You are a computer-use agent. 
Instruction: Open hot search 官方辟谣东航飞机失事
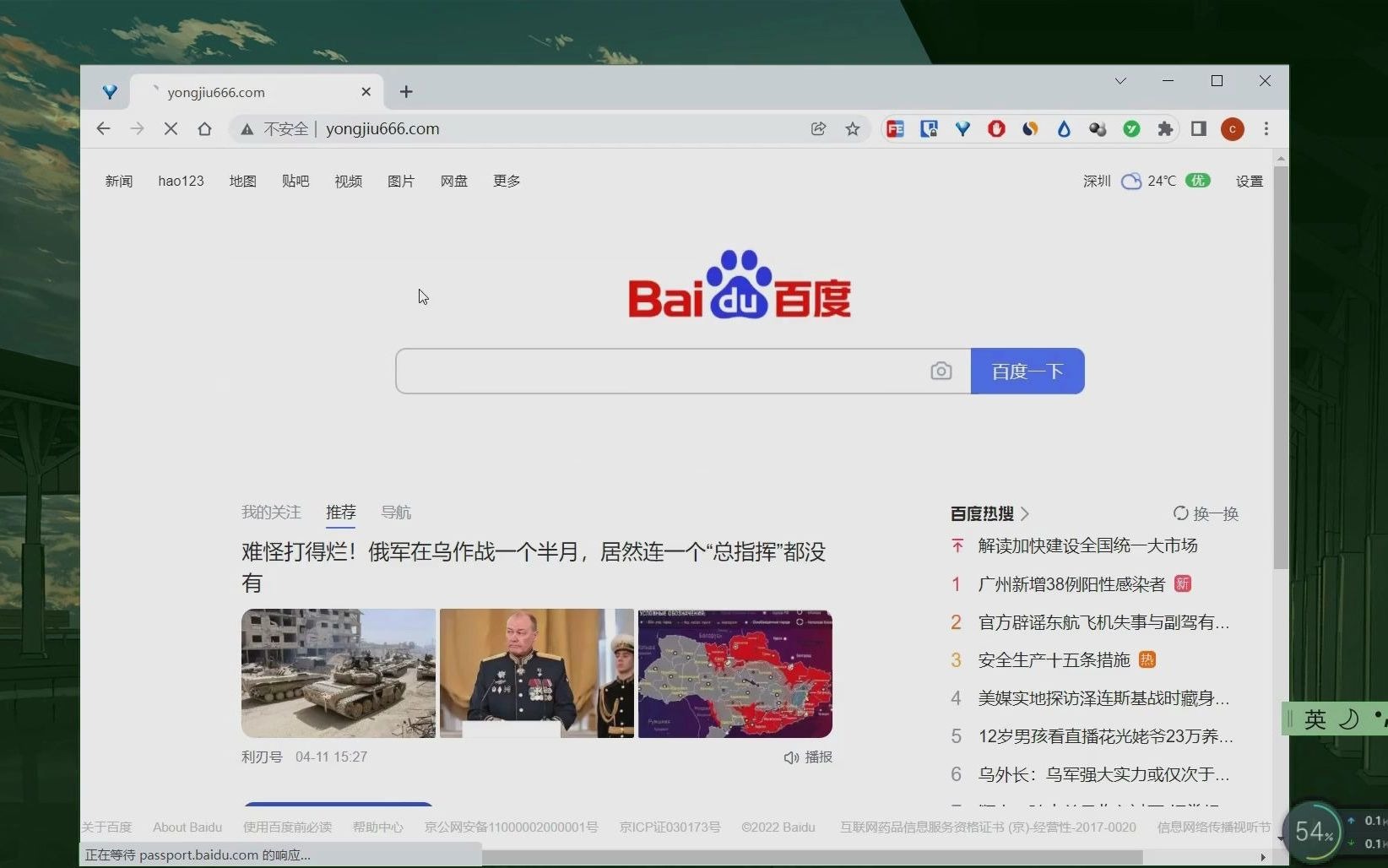pyautogui.click(x=1103, y=622)
